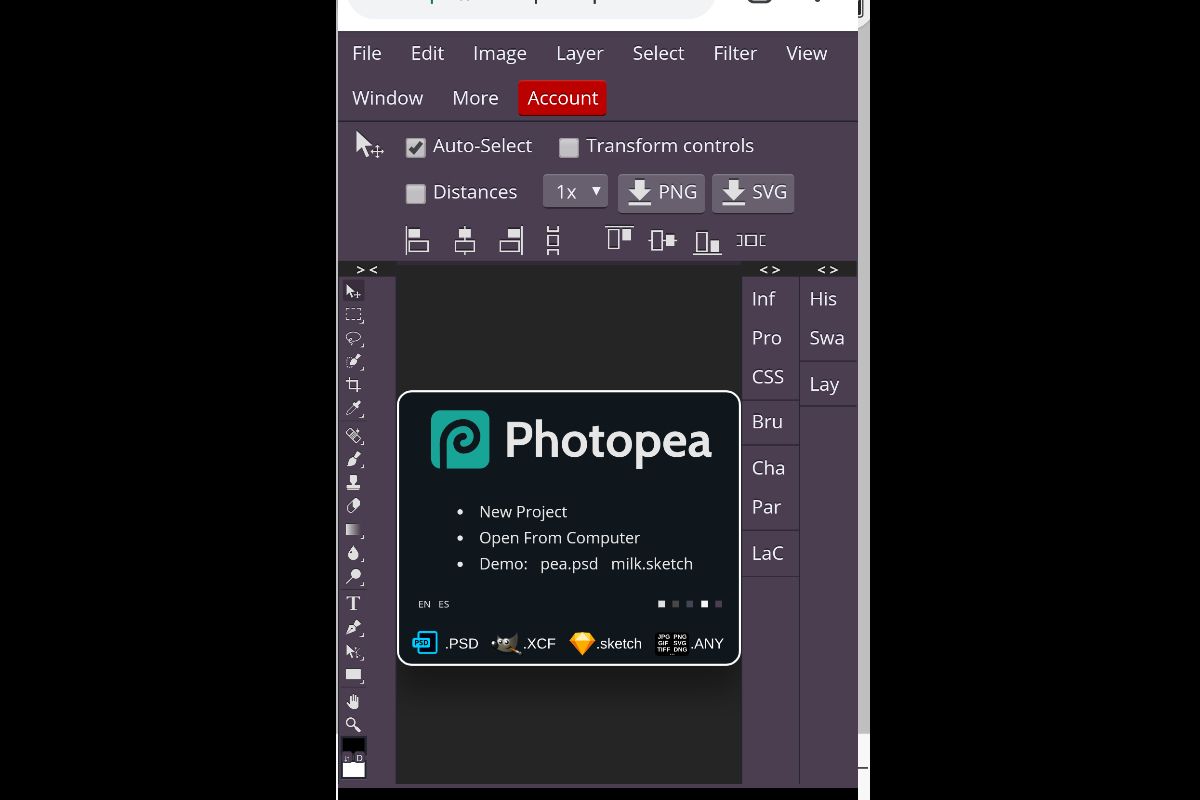Open the Filter menu
The image size is (1200, 800).
click(x=735, y=54)
